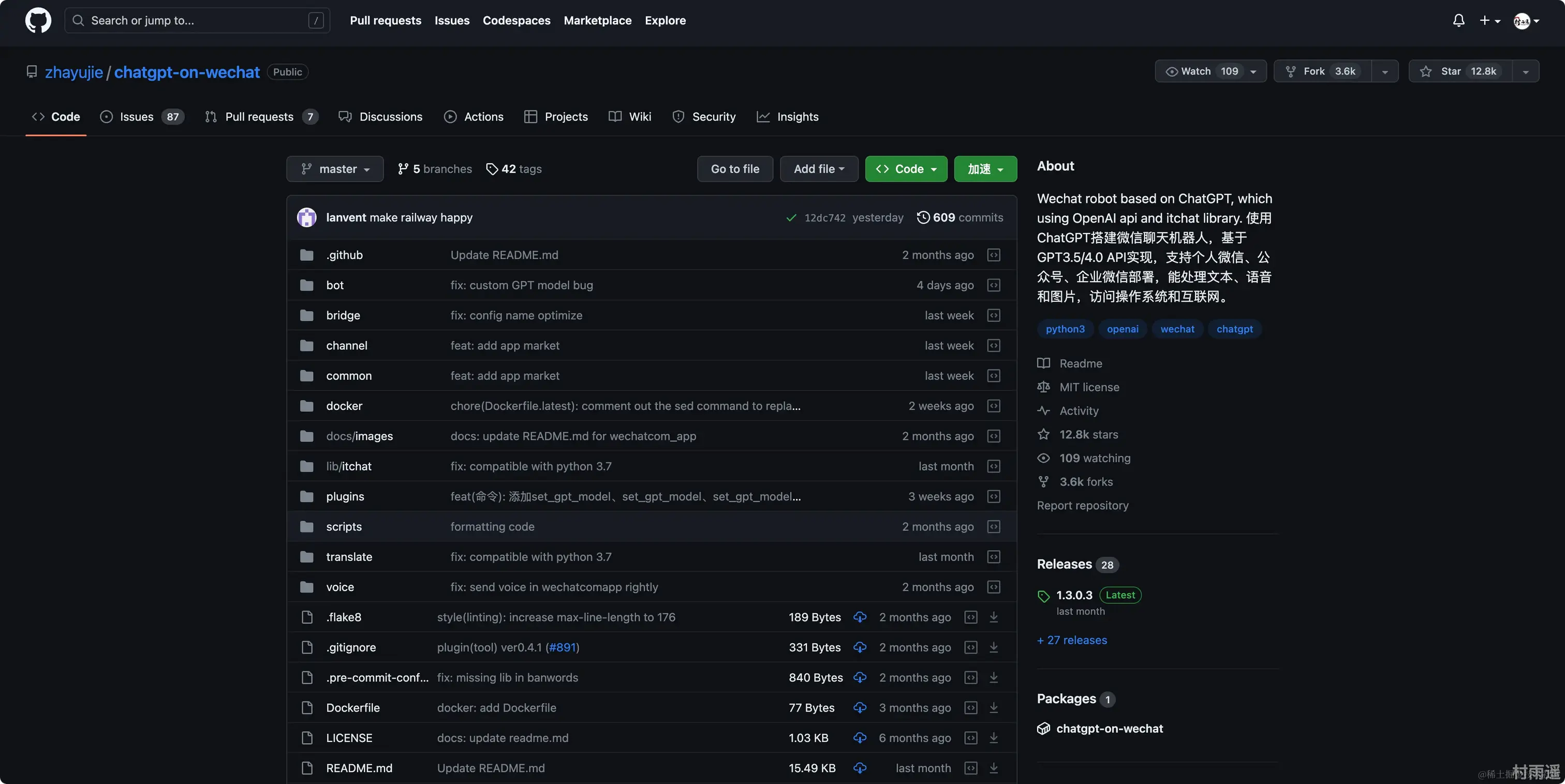Click the Go to file button
The height and width of the screenshot is (784, 1565).
tap(734, 169)
